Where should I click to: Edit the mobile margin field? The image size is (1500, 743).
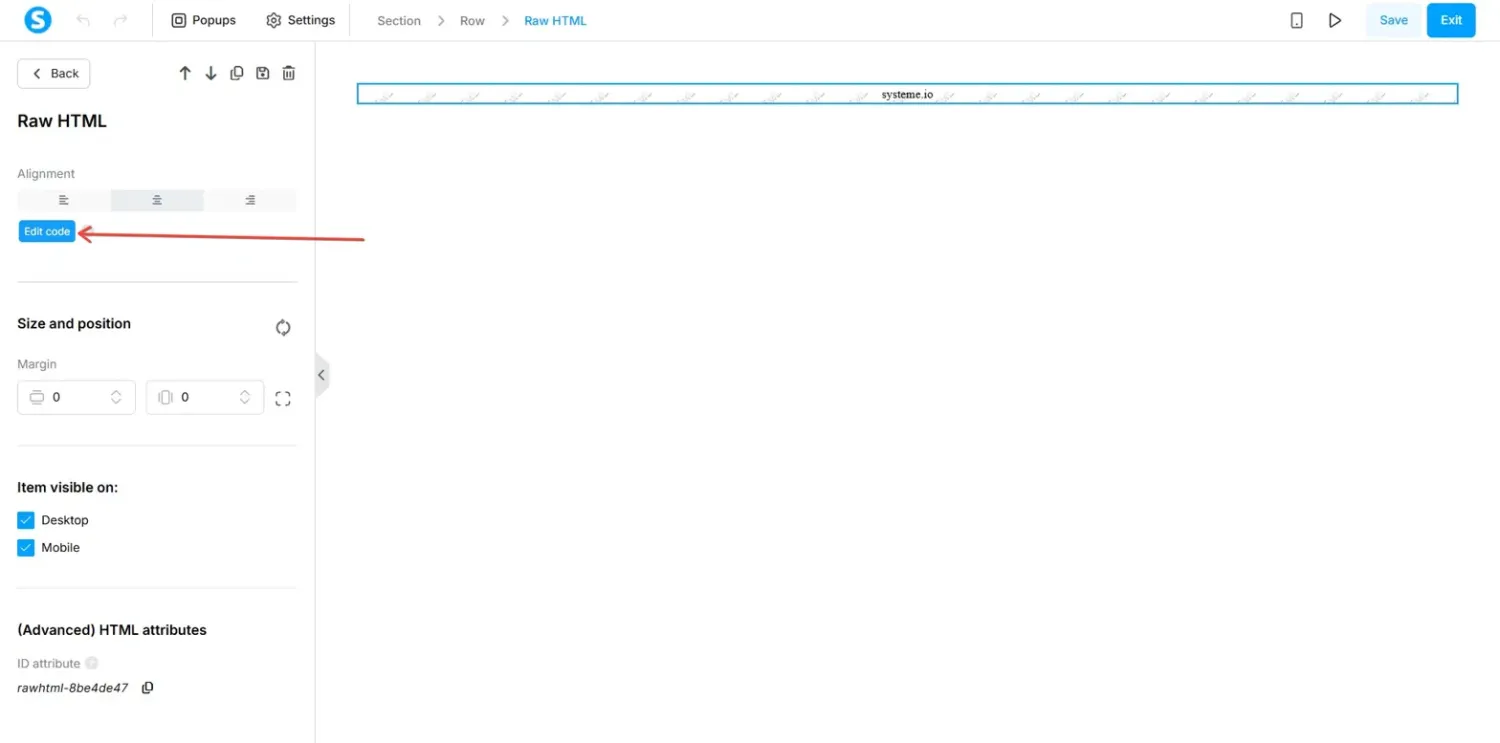[x=205, y=397]
